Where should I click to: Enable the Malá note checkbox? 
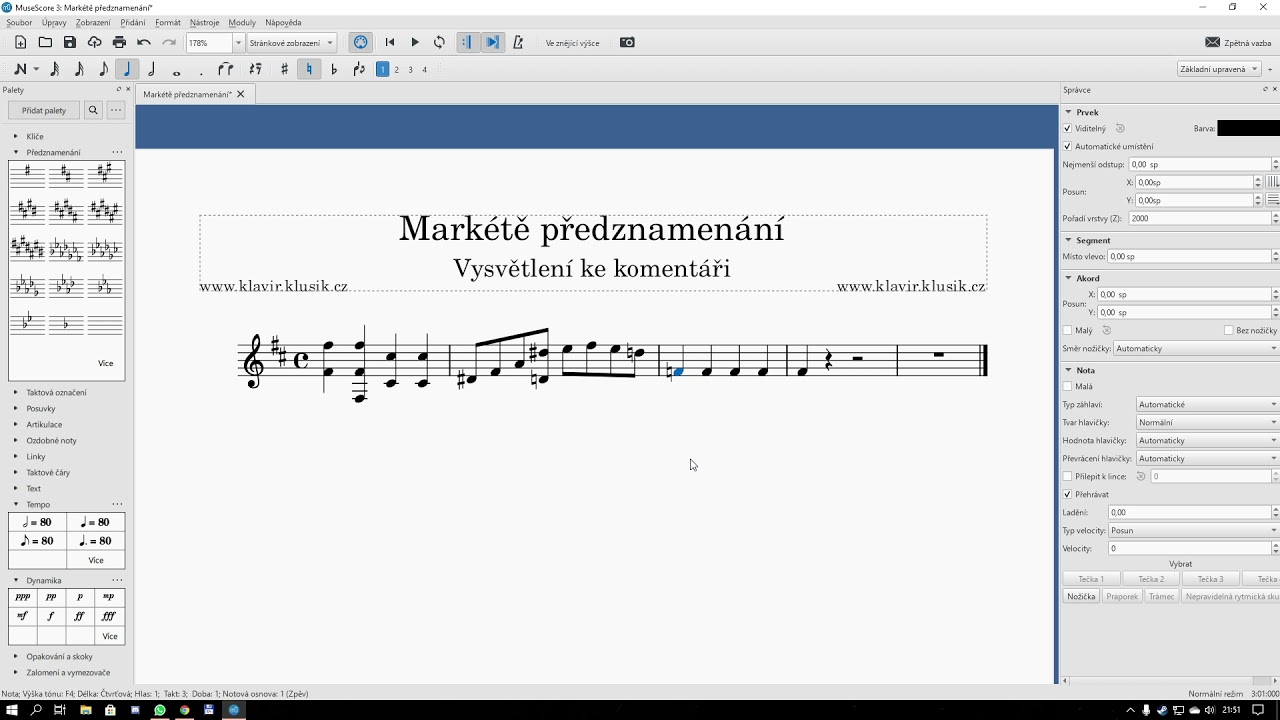click(1068, 386)
